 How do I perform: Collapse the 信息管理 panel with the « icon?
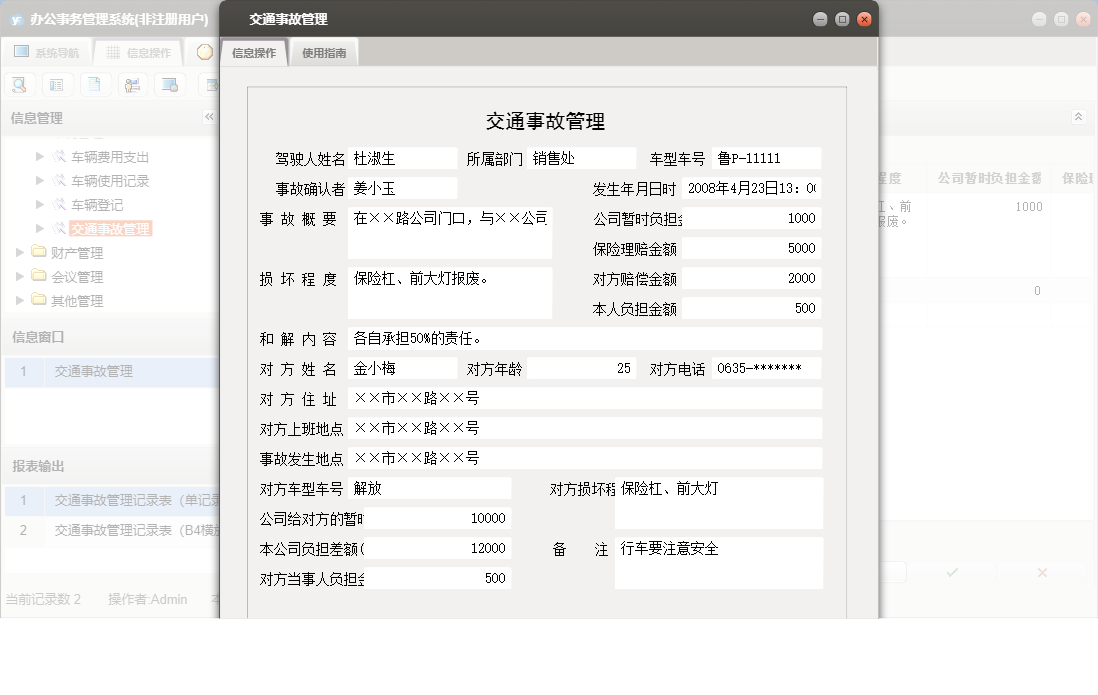point(210,117)
